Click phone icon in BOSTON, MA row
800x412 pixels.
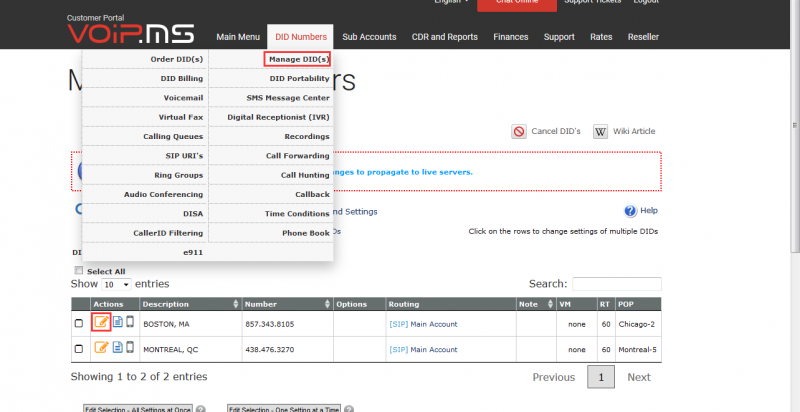(x=130, y=322)
